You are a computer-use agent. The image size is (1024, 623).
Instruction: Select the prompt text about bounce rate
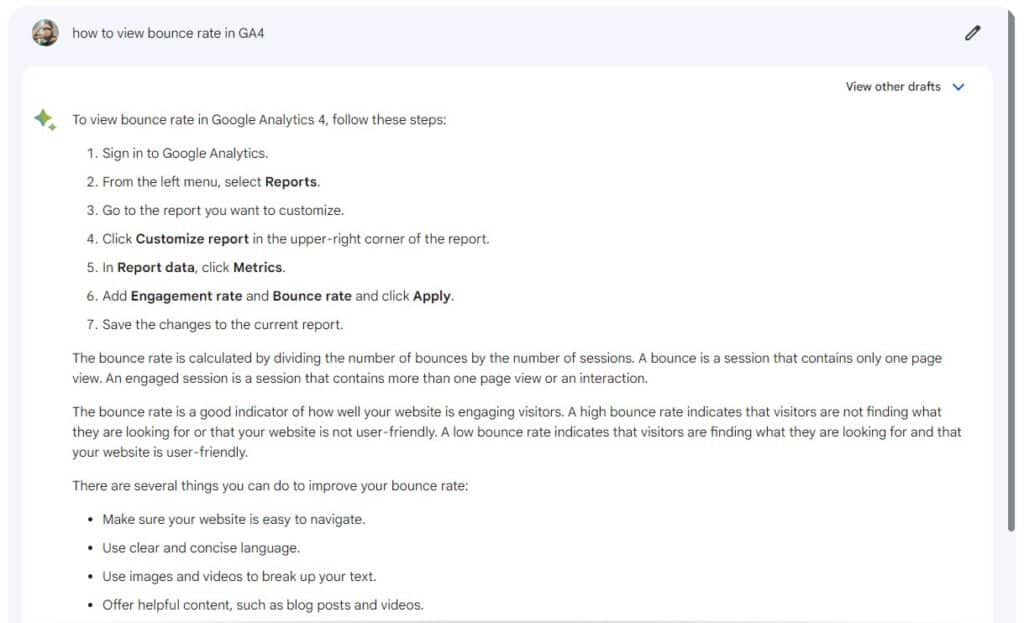click(168, 33)
